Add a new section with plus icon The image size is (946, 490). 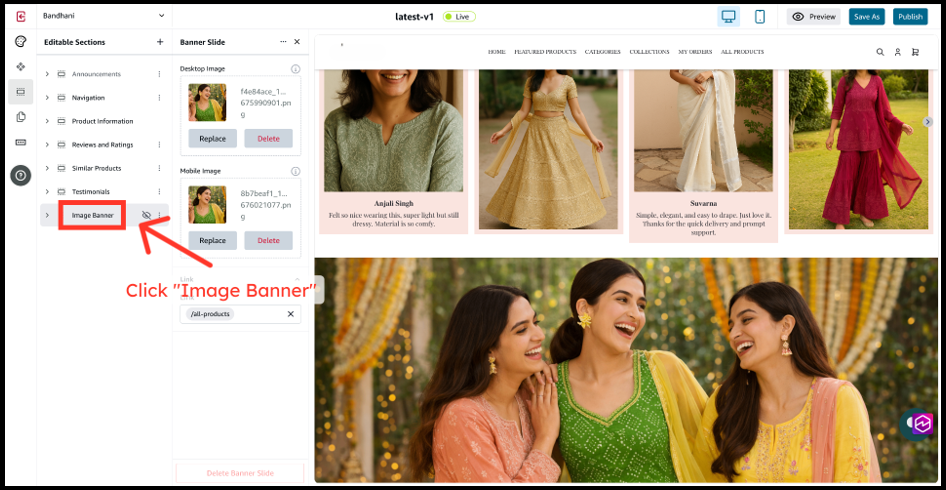[x=160, y=42]
